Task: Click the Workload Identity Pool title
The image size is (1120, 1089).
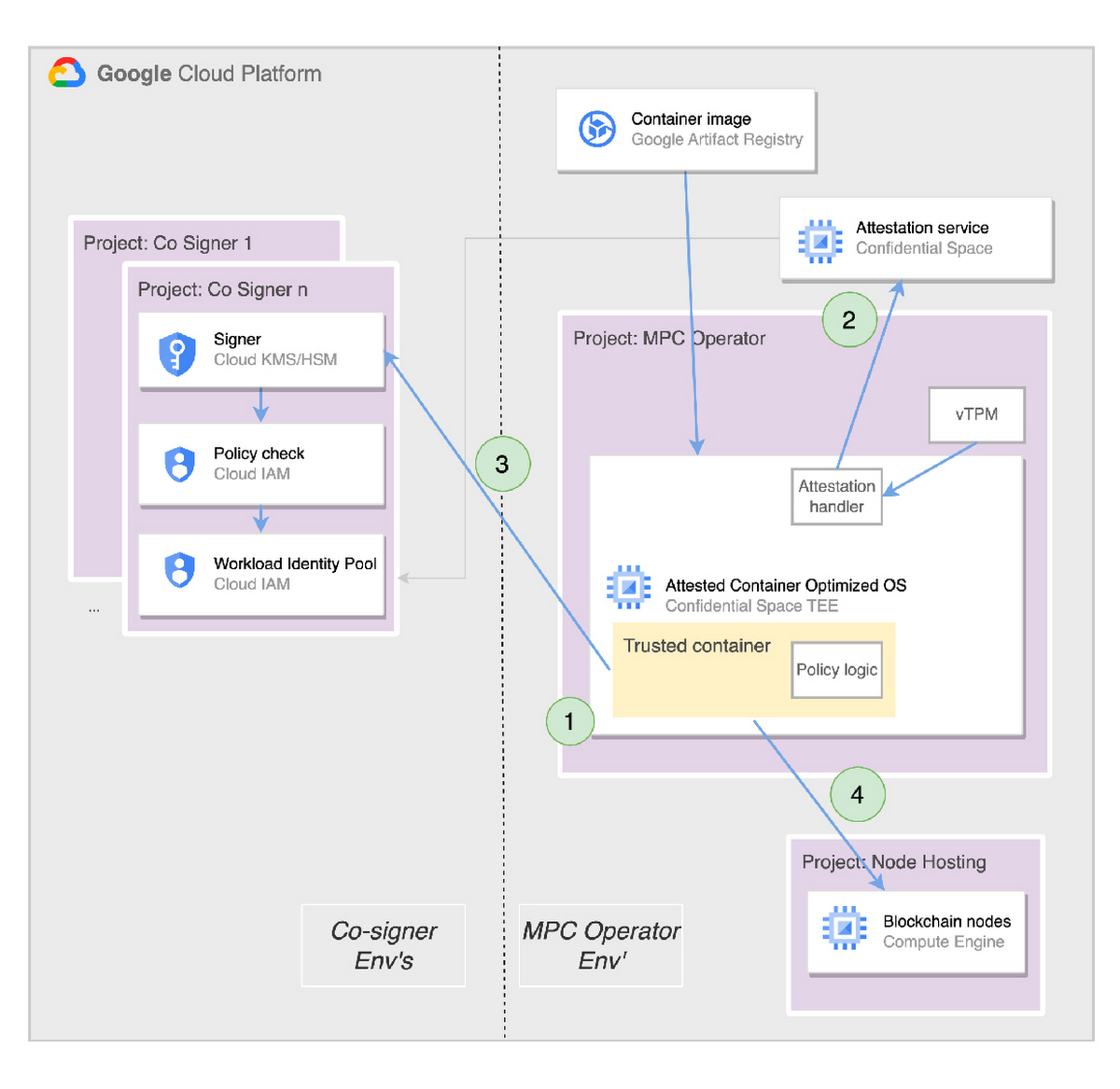Action: click(295, 564)
